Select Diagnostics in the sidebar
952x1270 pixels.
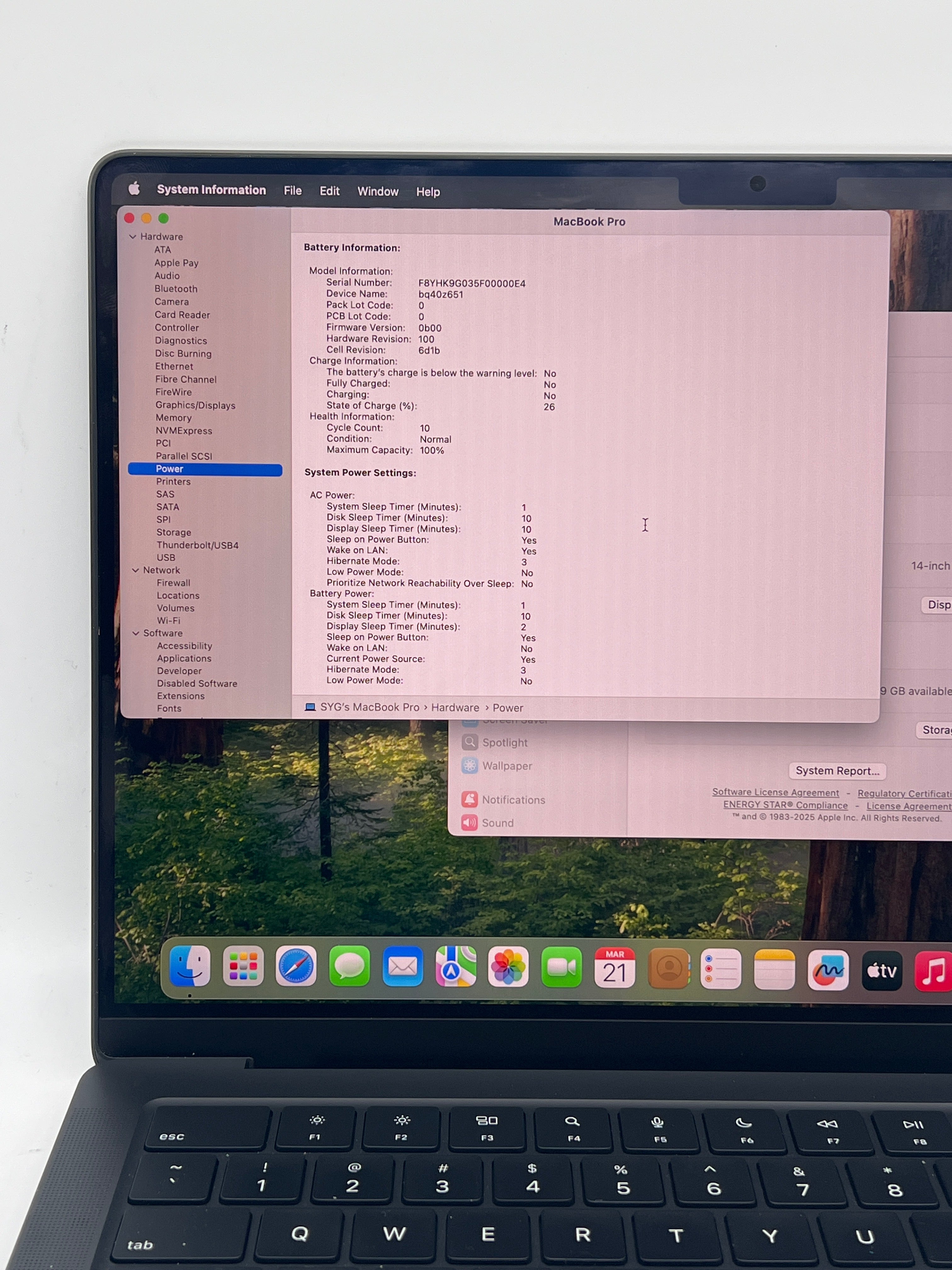point(181,340)
